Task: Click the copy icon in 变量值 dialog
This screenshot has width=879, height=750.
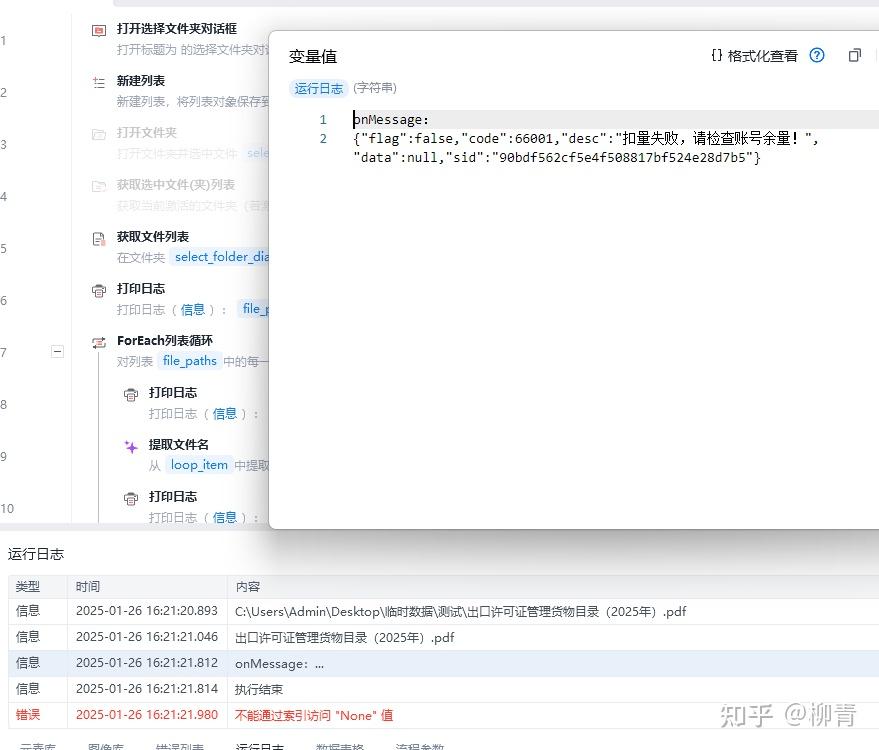Action: pyautogui.click(x=855, y=56)
